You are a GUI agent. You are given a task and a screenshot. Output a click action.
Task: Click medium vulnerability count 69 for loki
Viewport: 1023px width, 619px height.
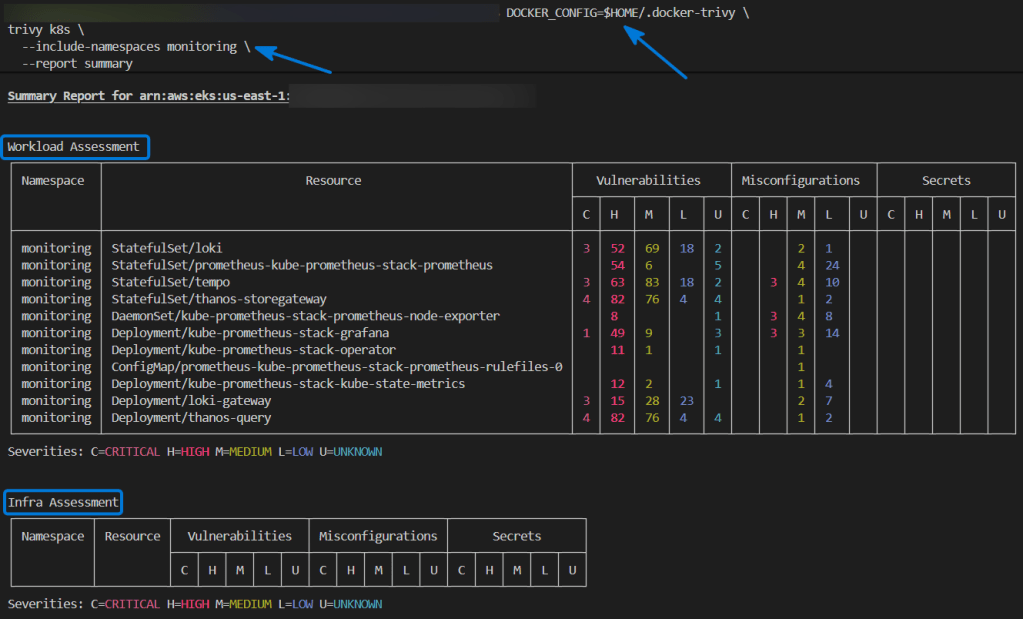[652, 249]
